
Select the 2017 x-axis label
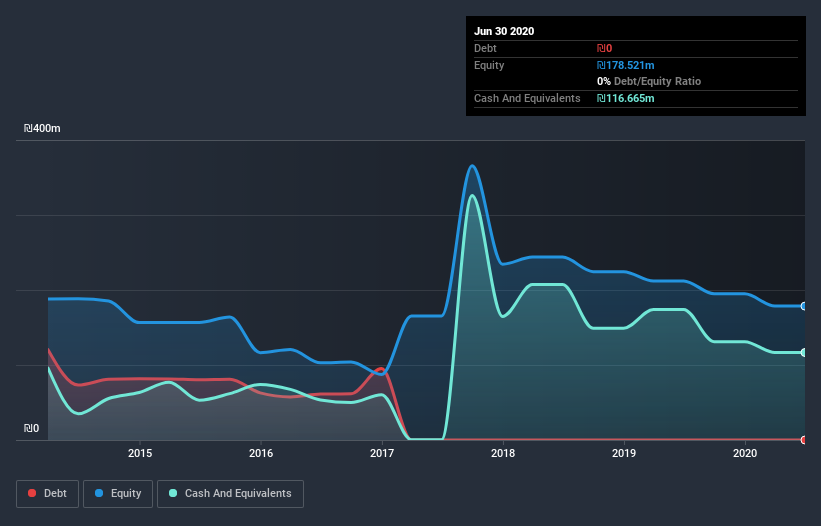[x=382, y=453]
